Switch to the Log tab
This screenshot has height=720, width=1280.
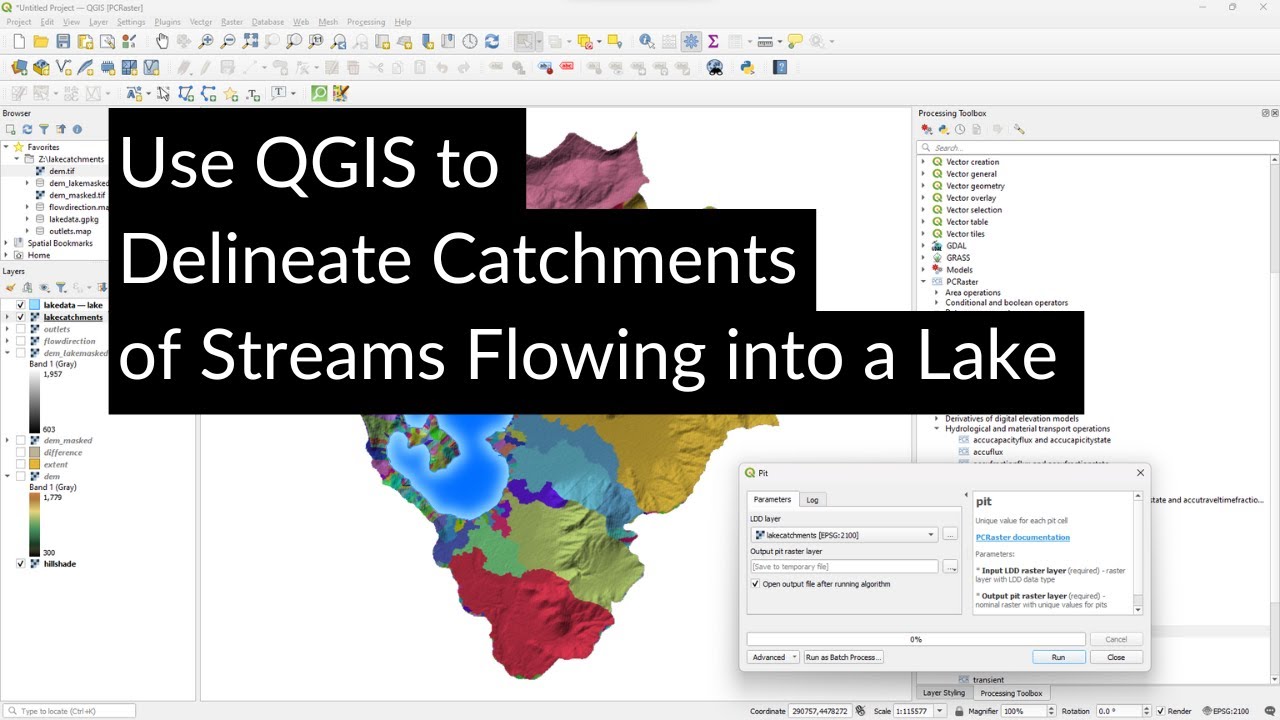tap(813, 499)
